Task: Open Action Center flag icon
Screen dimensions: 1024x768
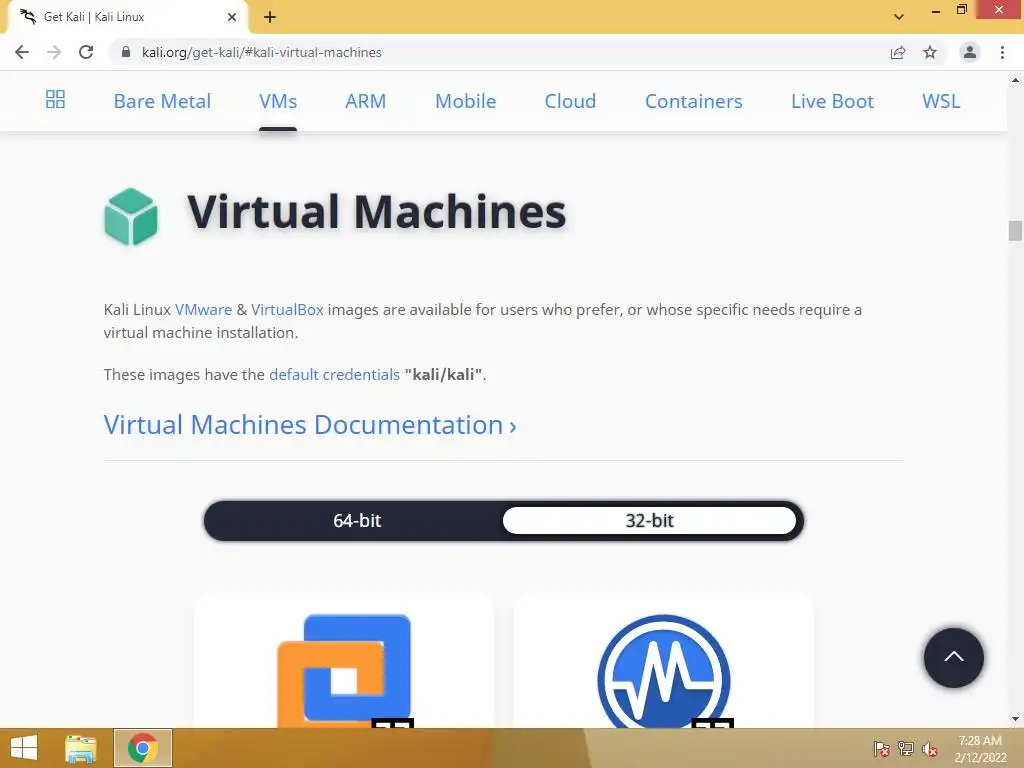Action: (881, 749)
